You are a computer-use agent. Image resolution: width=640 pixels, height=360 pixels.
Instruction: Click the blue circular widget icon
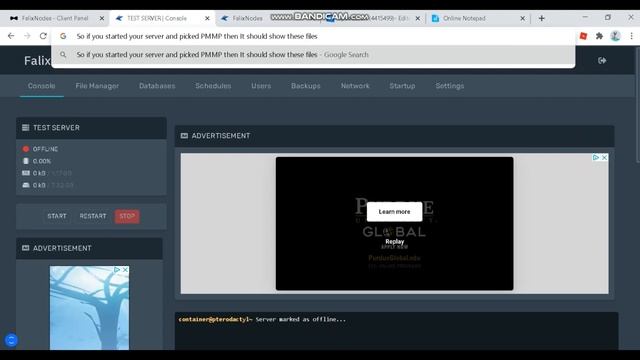click(x=11, y=340)
